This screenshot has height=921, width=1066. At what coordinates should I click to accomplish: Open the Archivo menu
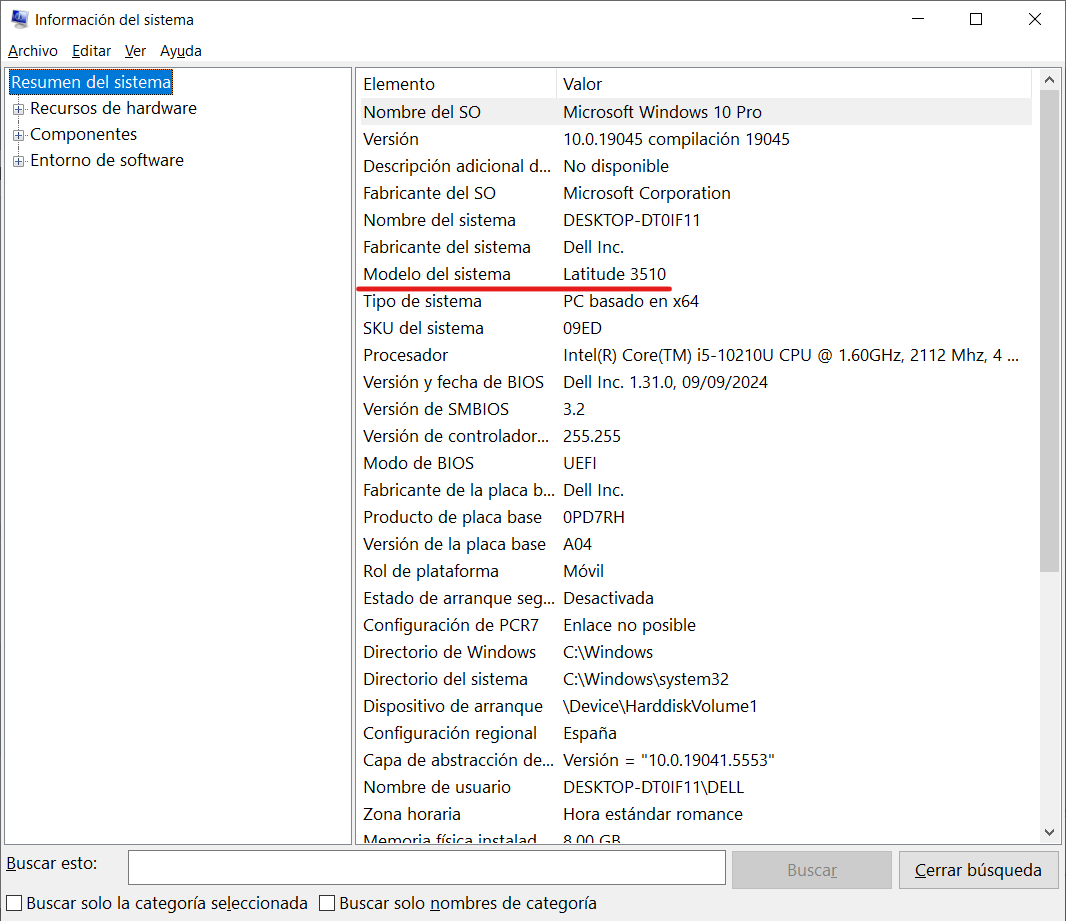(33, 51)
